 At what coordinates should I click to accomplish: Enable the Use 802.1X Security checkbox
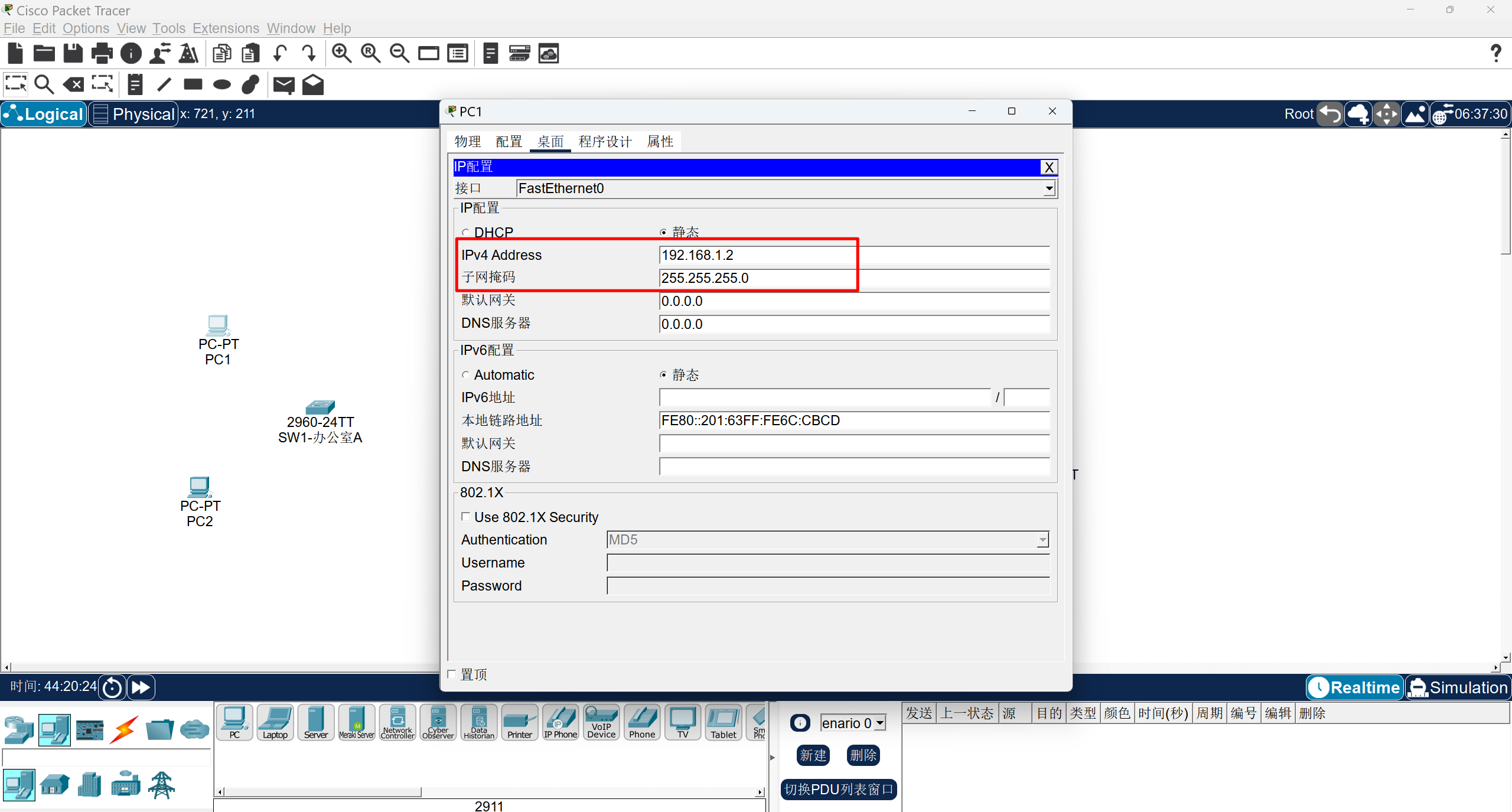[466, 517]
